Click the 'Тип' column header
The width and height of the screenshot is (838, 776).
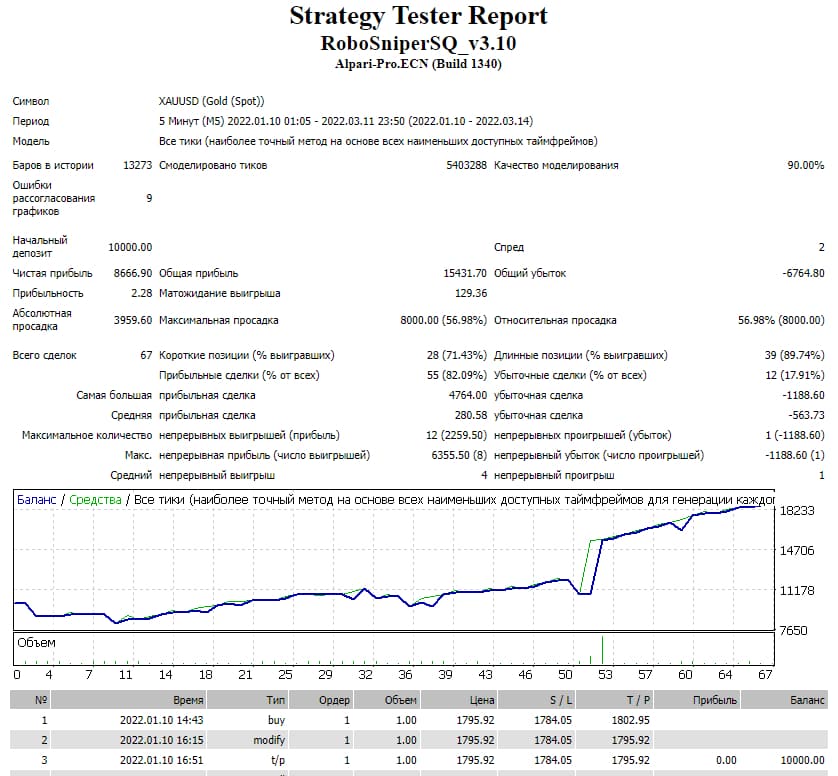[274, 701]
